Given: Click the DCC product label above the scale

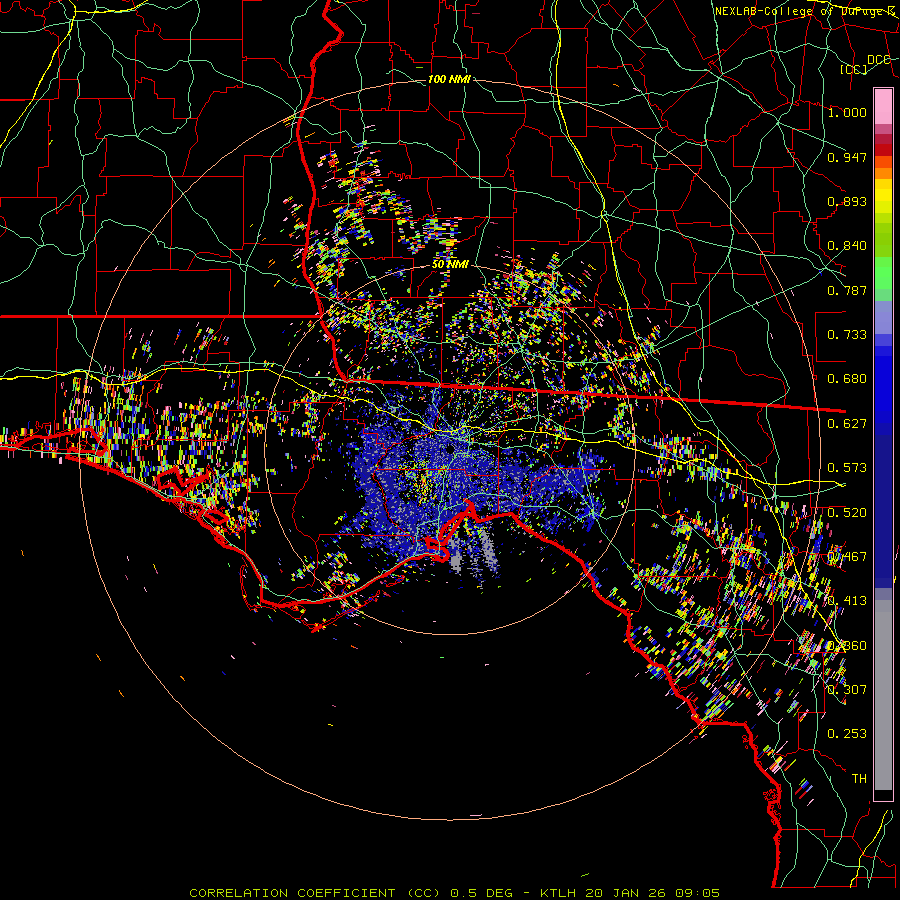Looking at the screenshot, I should 878,60.
